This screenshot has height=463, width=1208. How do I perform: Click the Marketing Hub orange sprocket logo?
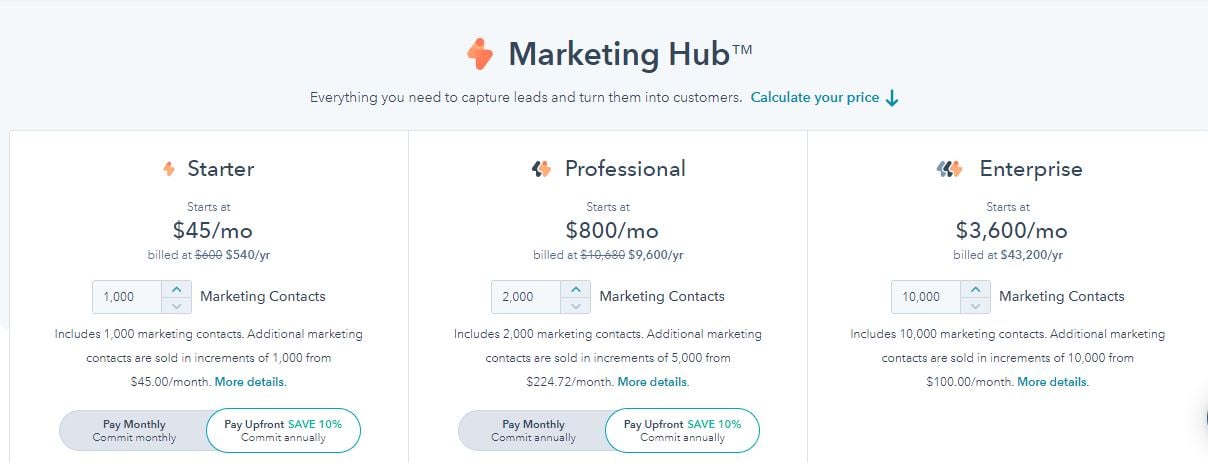pyautogui.click(x=481, y=54)
